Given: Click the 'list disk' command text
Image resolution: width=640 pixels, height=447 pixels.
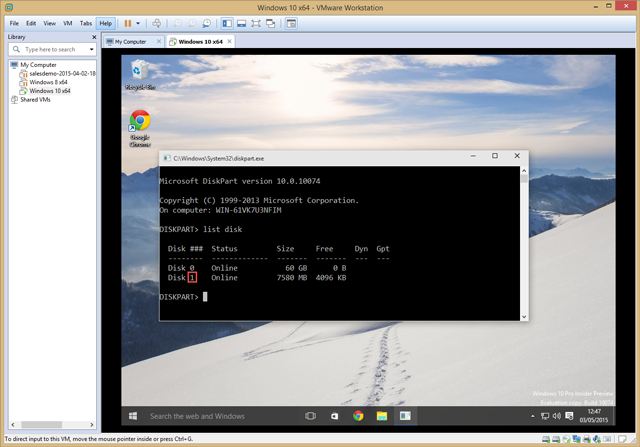Looking at the screenshot, I should (x=222, y=229).
